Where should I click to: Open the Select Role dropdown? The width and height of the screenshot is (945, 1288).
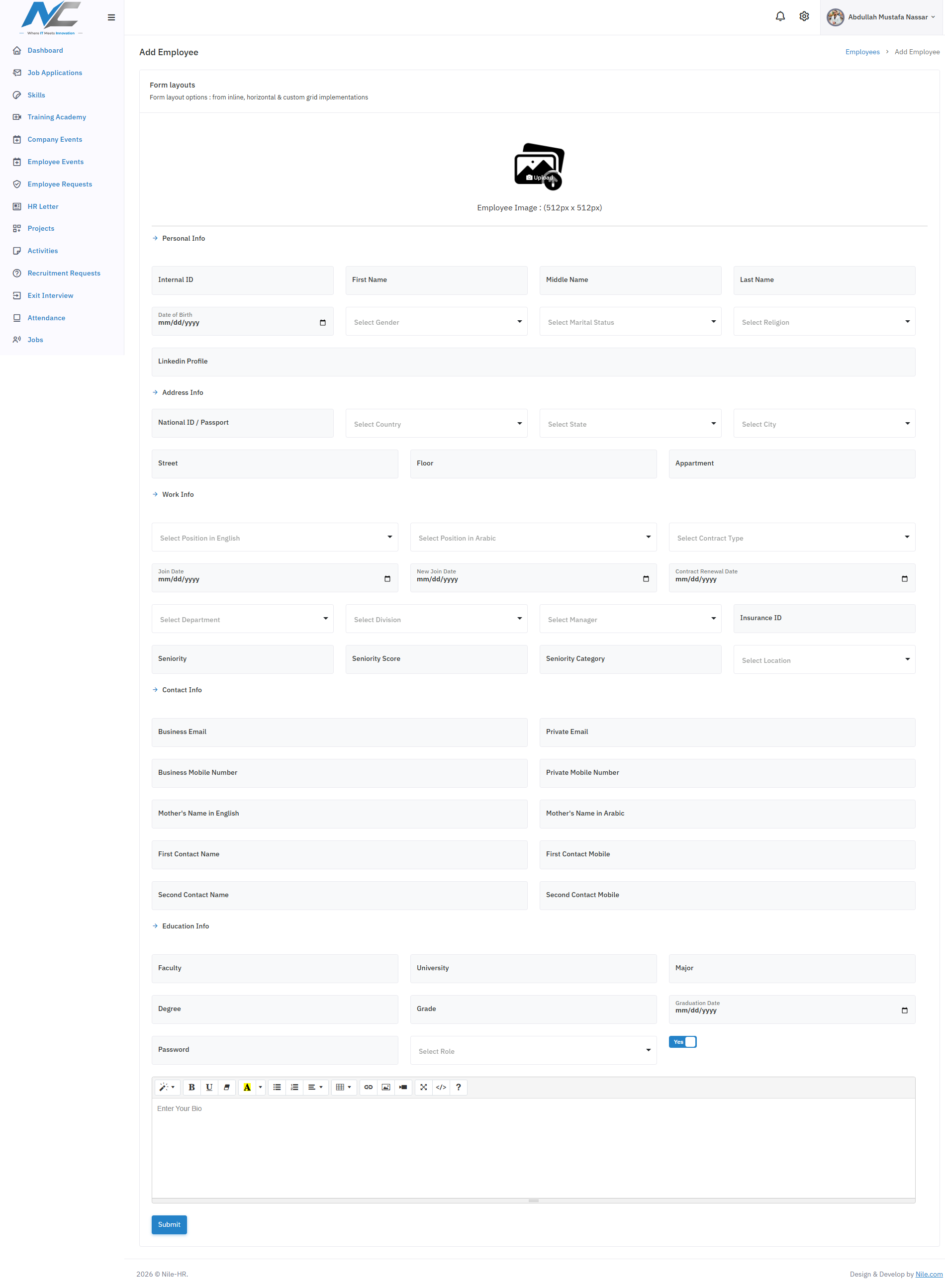[x=533, y=1050]
